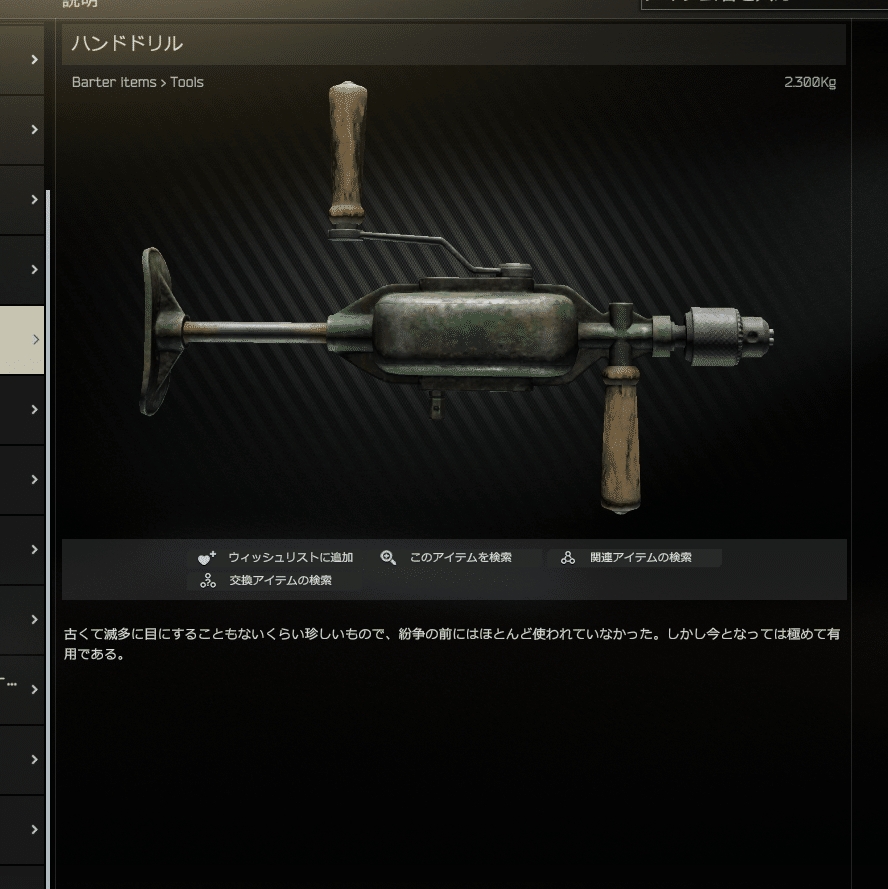Click the heart-plus wishlist icon

(206, 558)
